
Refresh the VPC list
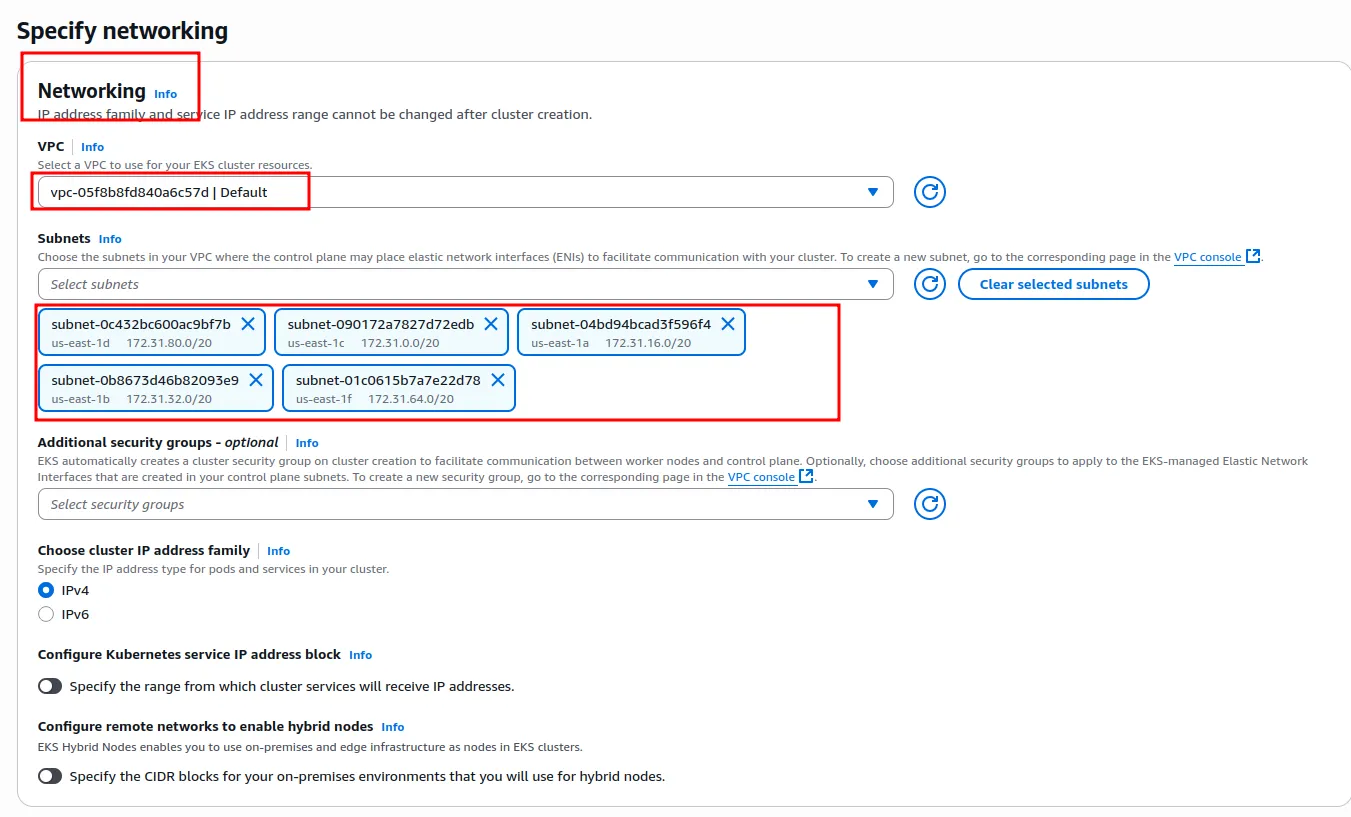(930, 192)
